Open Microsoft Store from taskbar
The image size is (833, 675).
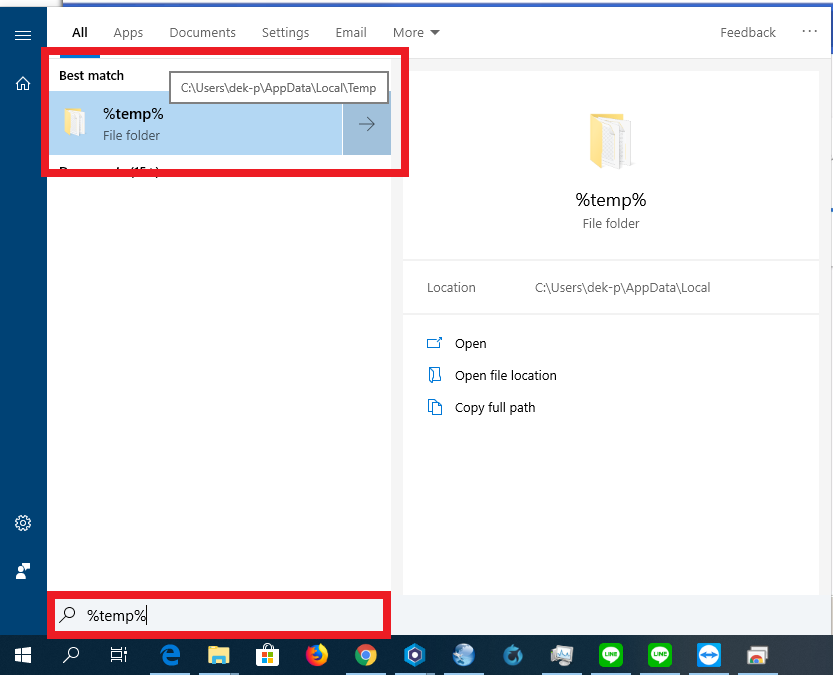[x=268, y=655]
